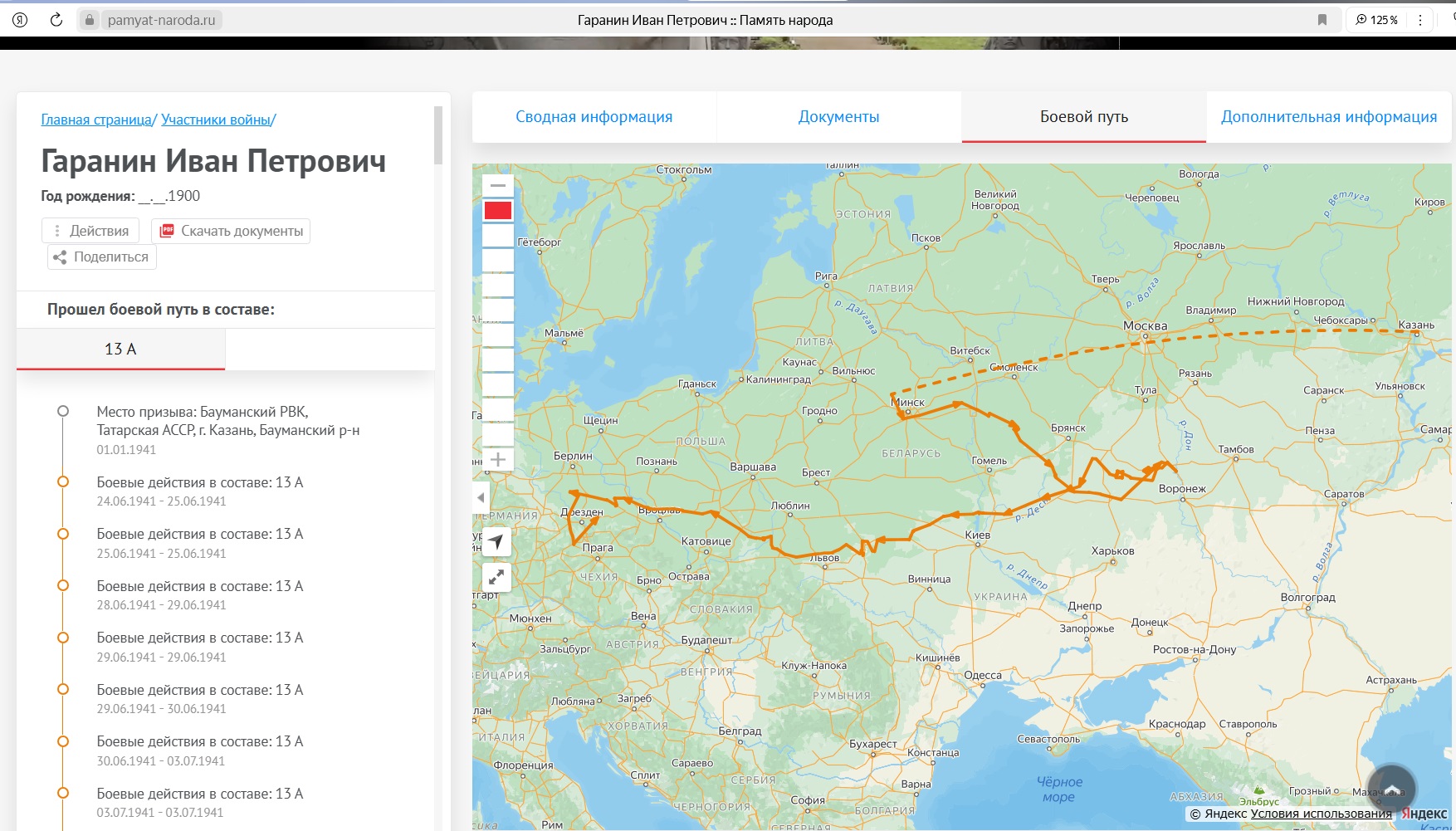Zoom in the map with plus button
This screenshot has height=831, width=1456.
pos(498,459)
